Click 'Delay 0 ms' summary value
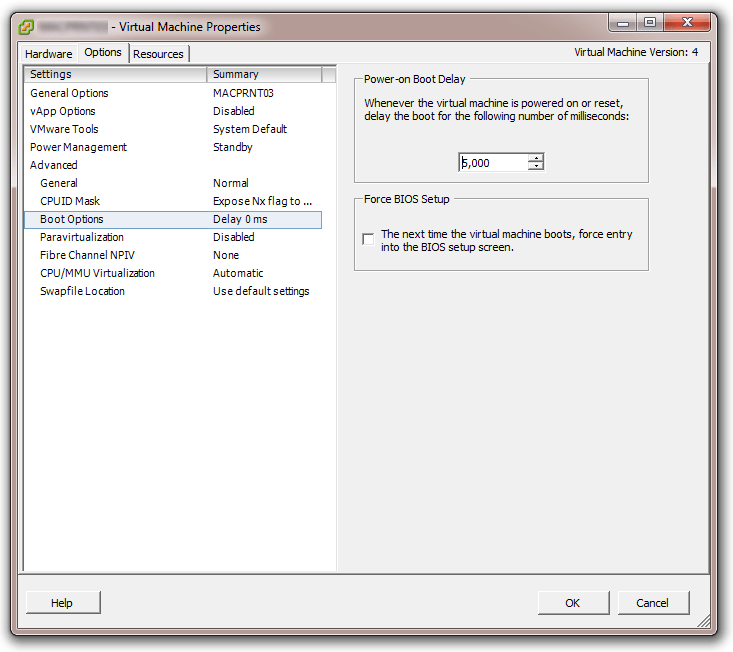Viewport: 733px width, 652px height. [x=240, y=219]
